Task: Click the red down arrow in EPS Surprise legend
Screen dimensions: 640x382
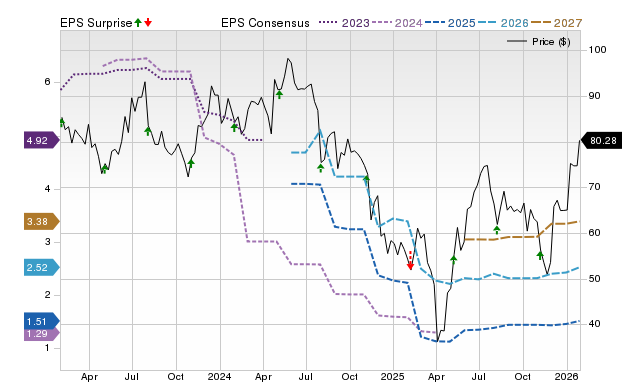Action: (148, 22)
